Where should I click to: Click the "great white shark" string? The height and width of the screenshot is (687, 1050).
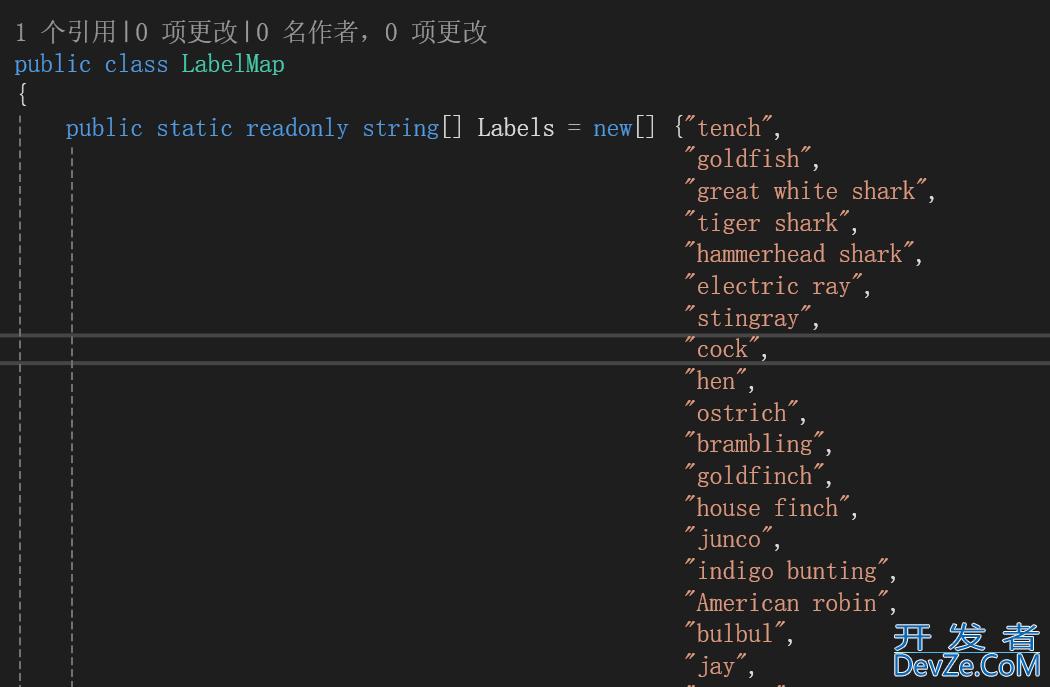pyautogui.click(x=806, y=191)
